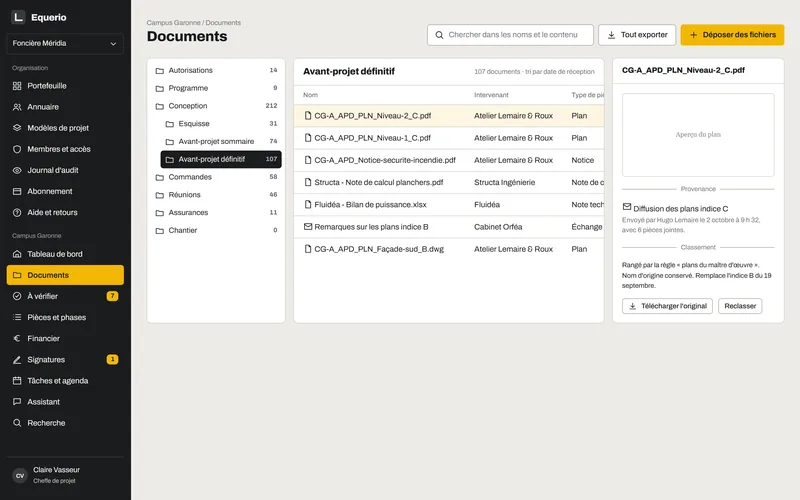Click the Pièces et phases list icon
This screenshot has height=500, width=800.
pos(17,317)
